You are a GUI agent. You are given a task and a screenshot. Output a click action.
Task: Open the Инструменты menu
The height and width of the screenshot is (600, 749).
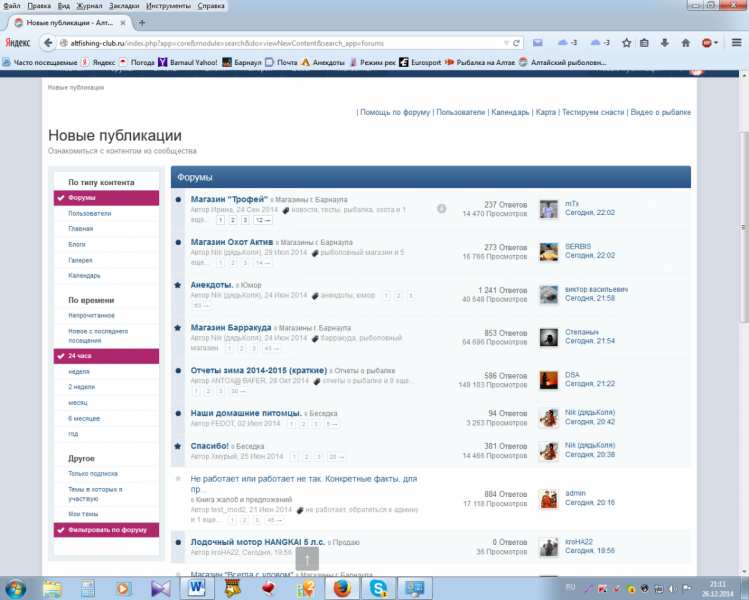tap(168, 6)
